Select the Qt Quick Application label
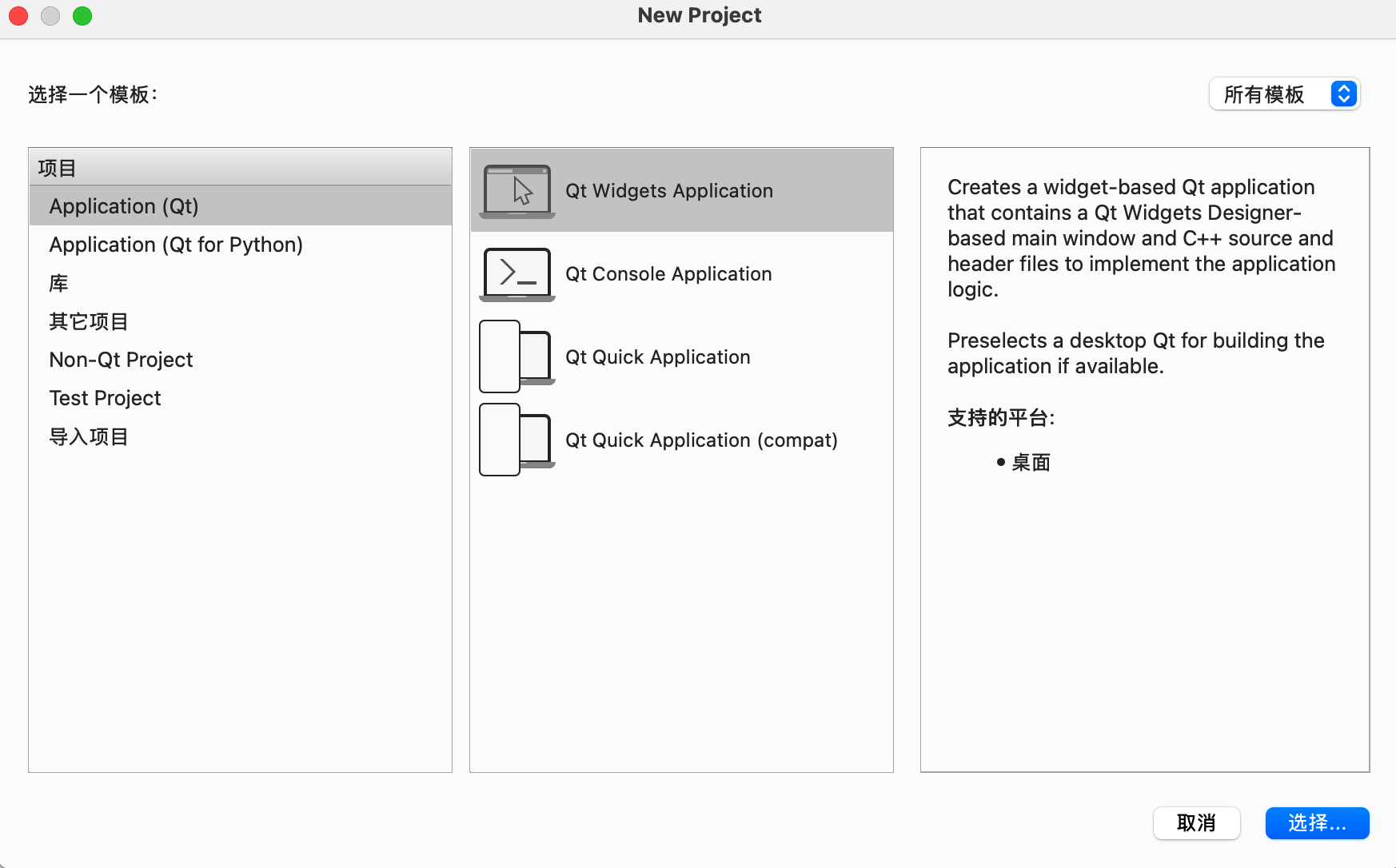Viewport: 1396px width, 868px height. pos(658,357)
